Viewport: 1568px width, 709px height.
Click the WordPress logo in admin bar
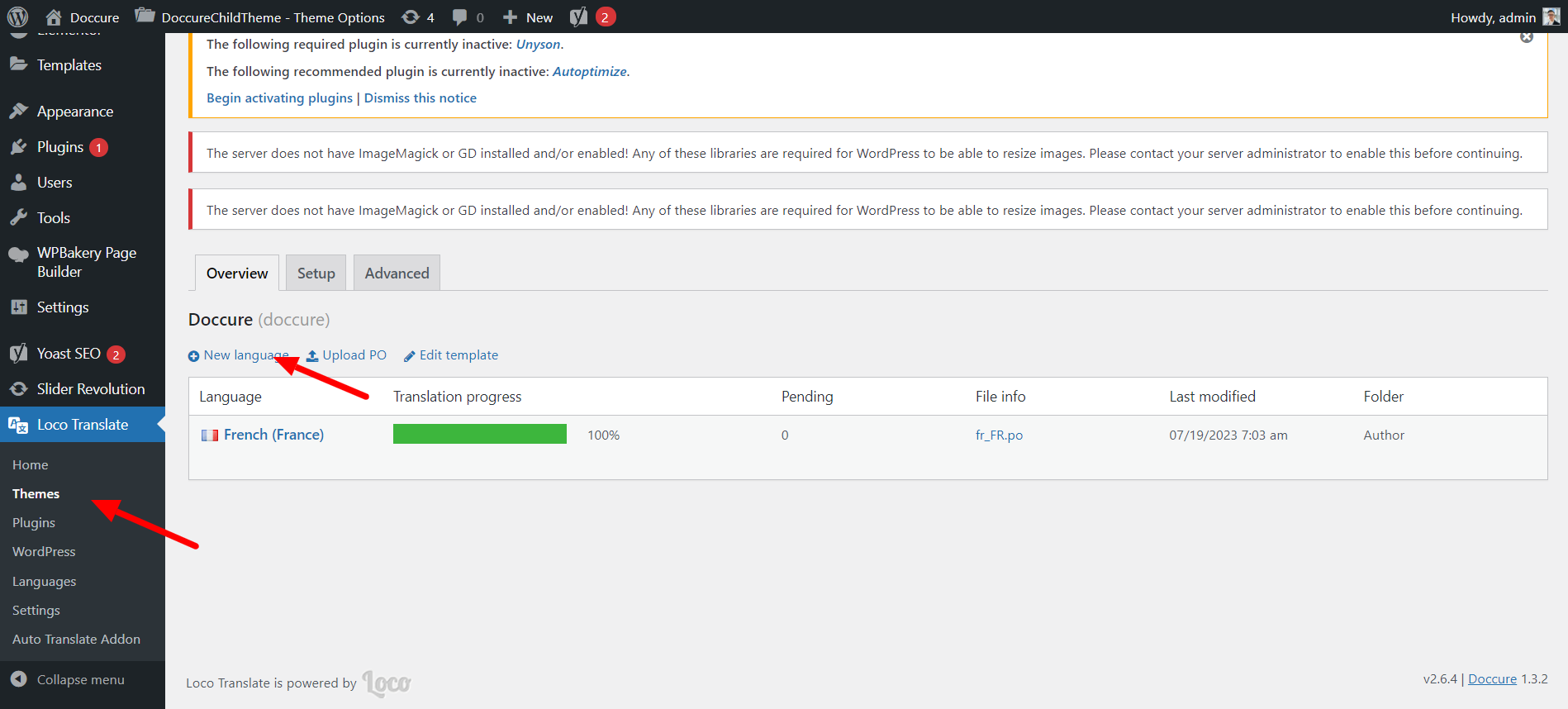pyautogui.click(x=17, y=17)
